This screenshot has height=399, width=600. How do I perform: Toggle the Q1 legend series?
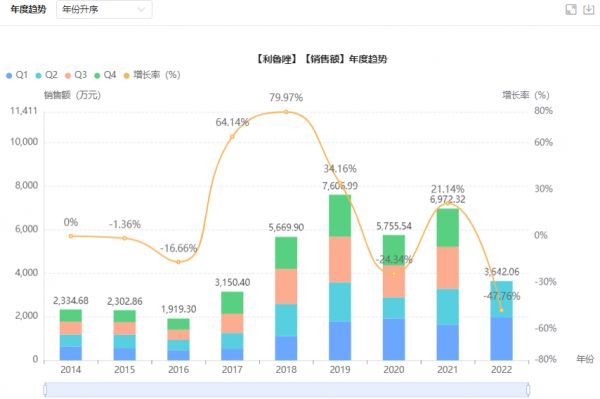[17, 75]
